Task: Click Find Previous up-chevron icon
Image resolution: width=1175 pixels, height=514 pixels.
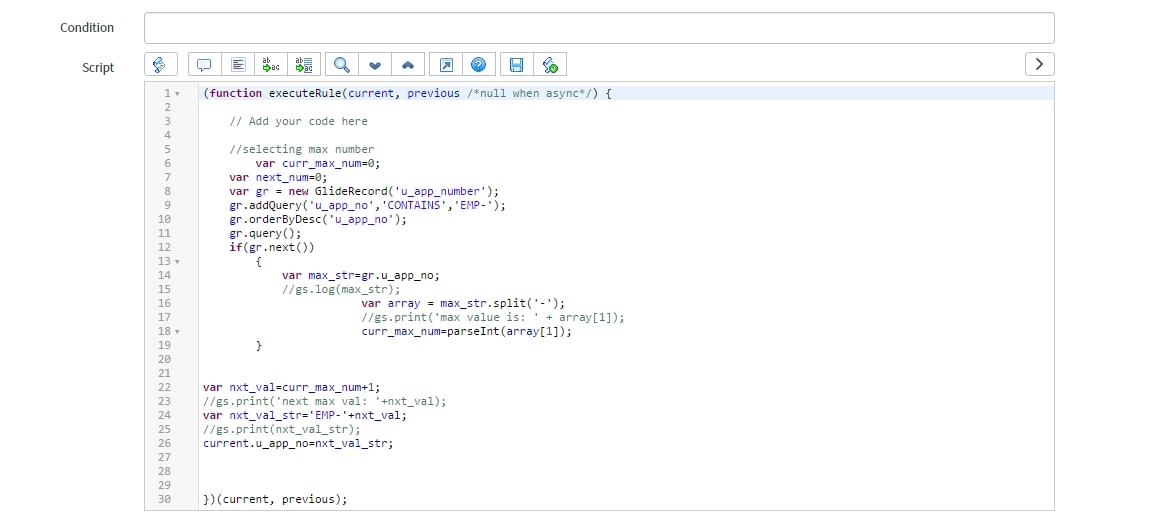Action: [408, 64]
